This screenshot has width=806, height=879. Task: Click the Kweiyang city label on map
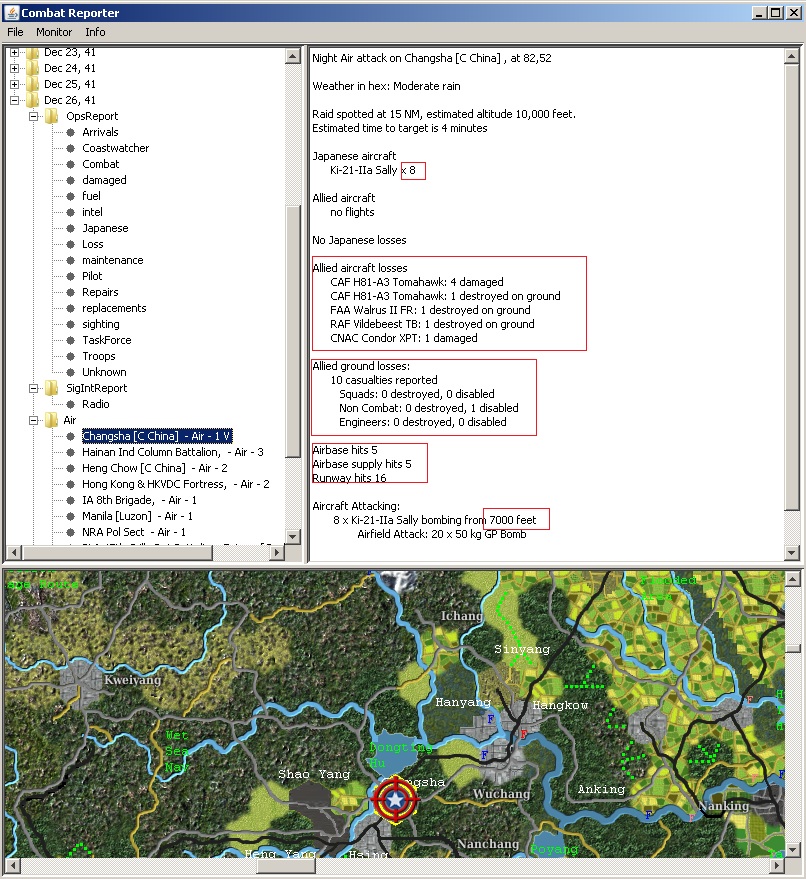(x=133, y=680)
